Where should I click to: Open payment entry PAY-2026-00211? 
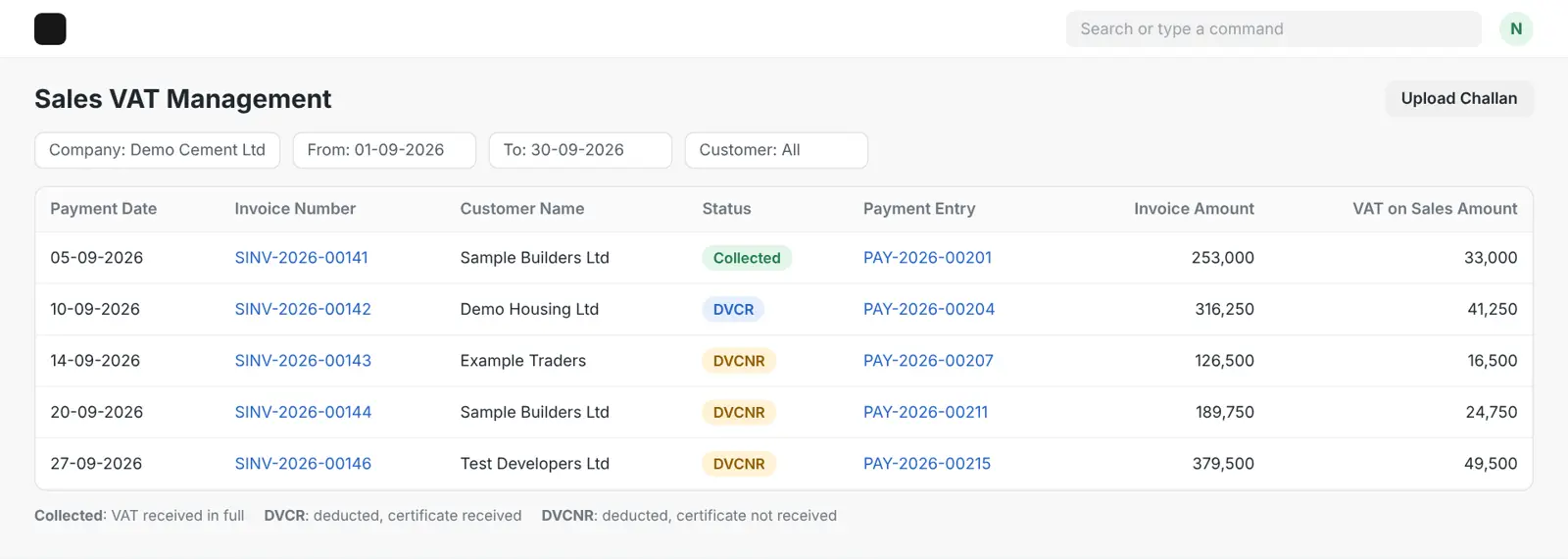pos(925,412)
